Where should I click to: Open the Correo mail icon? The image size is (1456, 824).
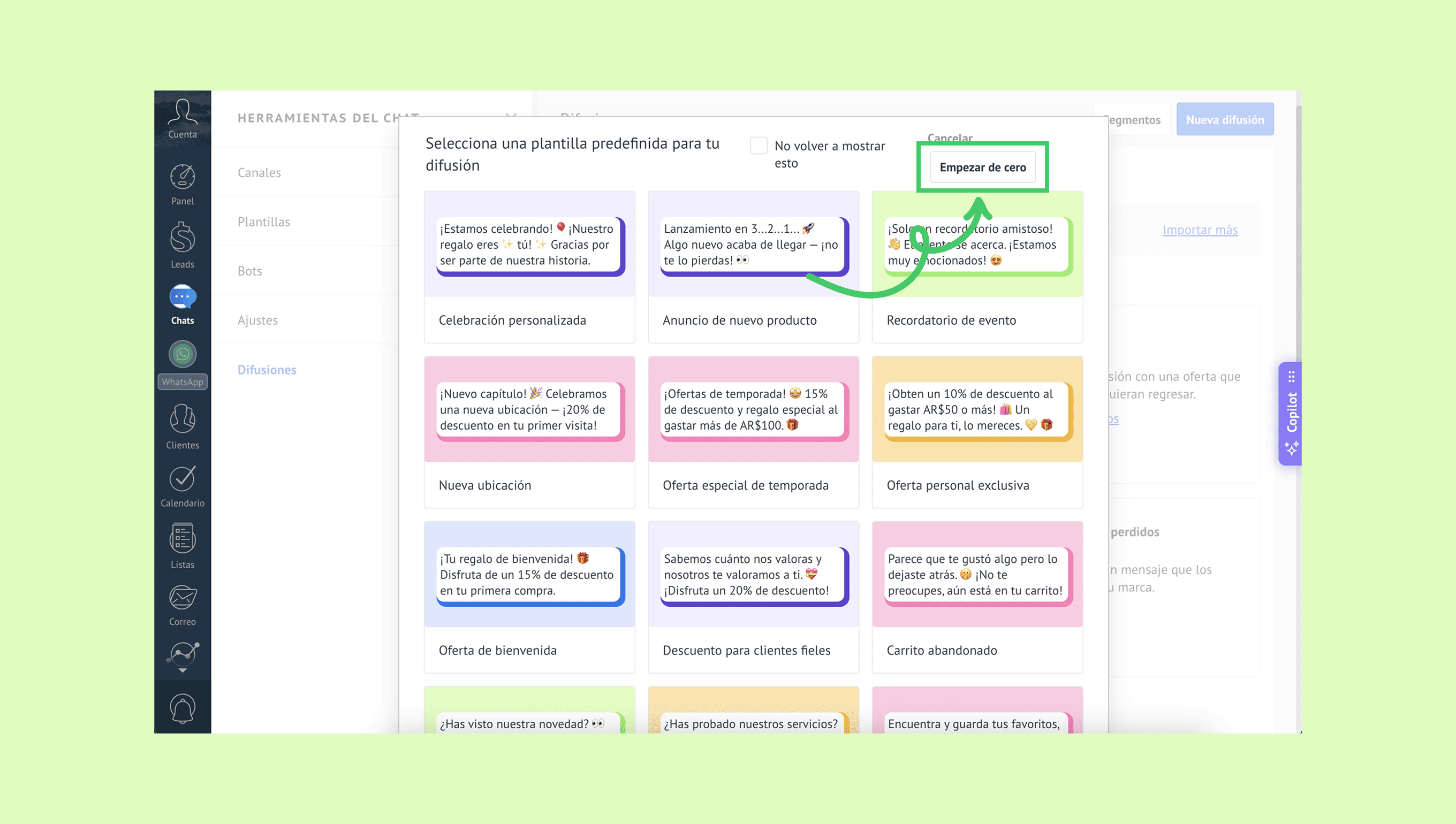(183, 598)
